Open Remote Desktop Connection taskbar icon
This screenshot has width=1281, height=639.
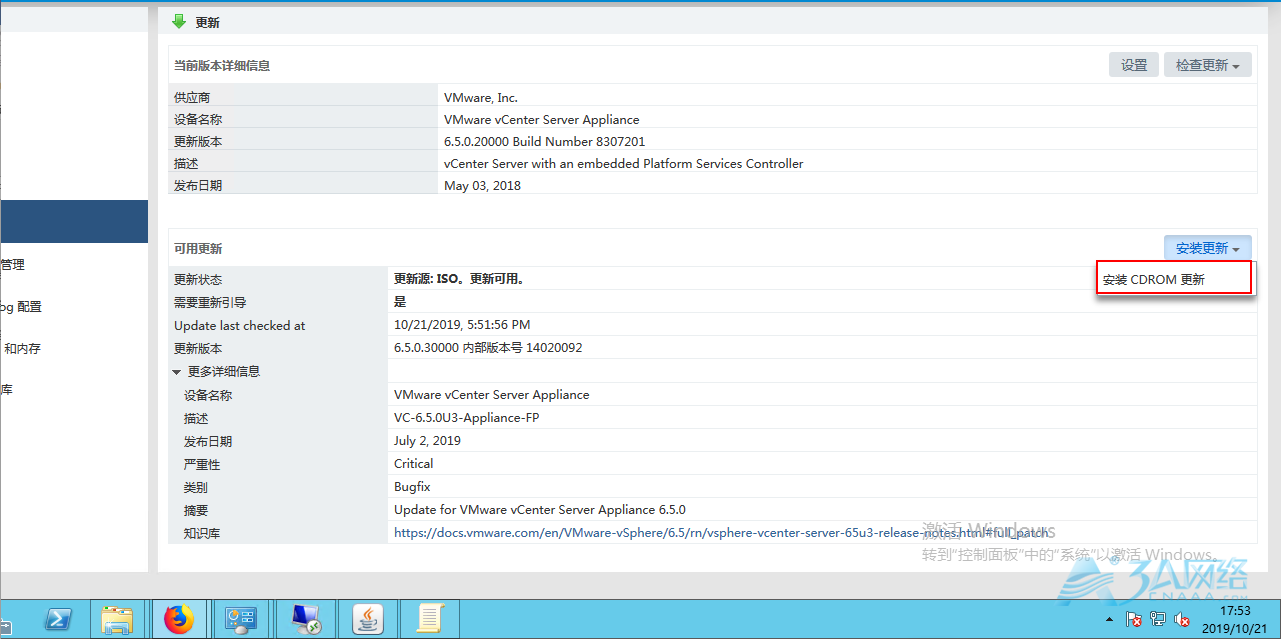pos(305,619)
